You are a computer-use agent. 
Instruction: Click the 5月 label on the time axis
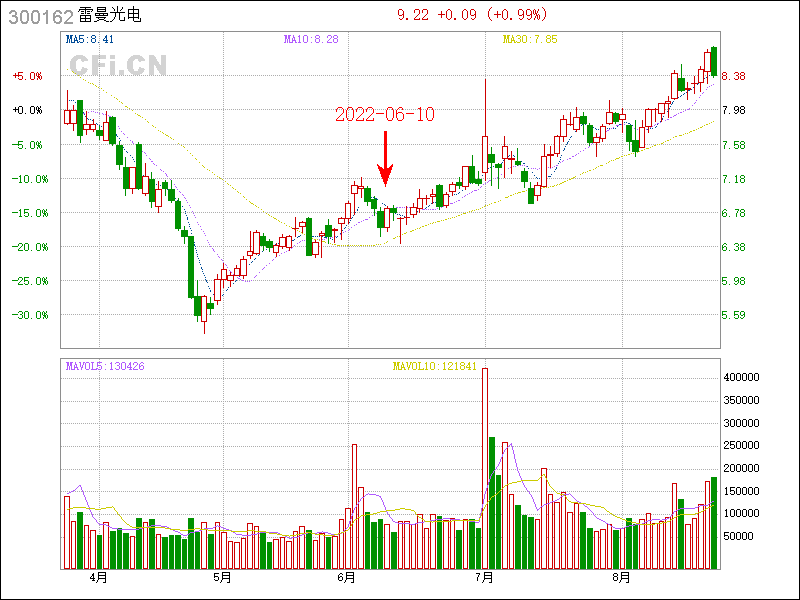pyautogui.click(x=222, y=577)
